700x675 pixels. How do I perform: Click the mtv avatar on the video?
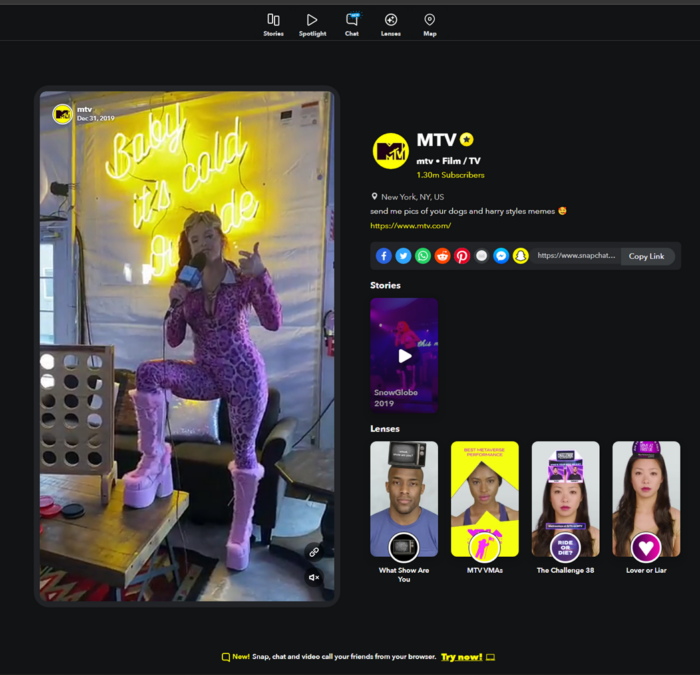[x=62, y=114]
